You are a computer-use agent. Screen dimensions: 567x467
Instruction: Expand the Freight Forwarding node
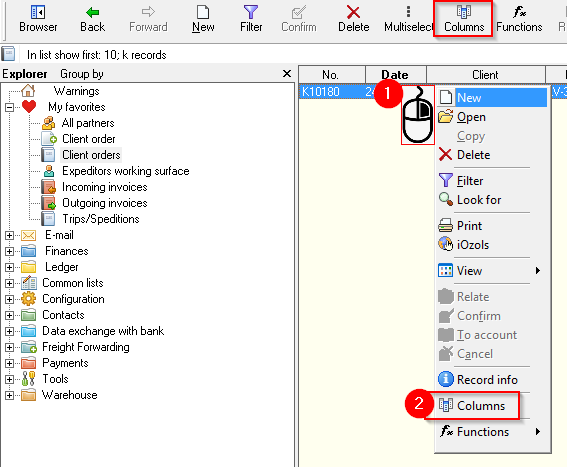10,347
